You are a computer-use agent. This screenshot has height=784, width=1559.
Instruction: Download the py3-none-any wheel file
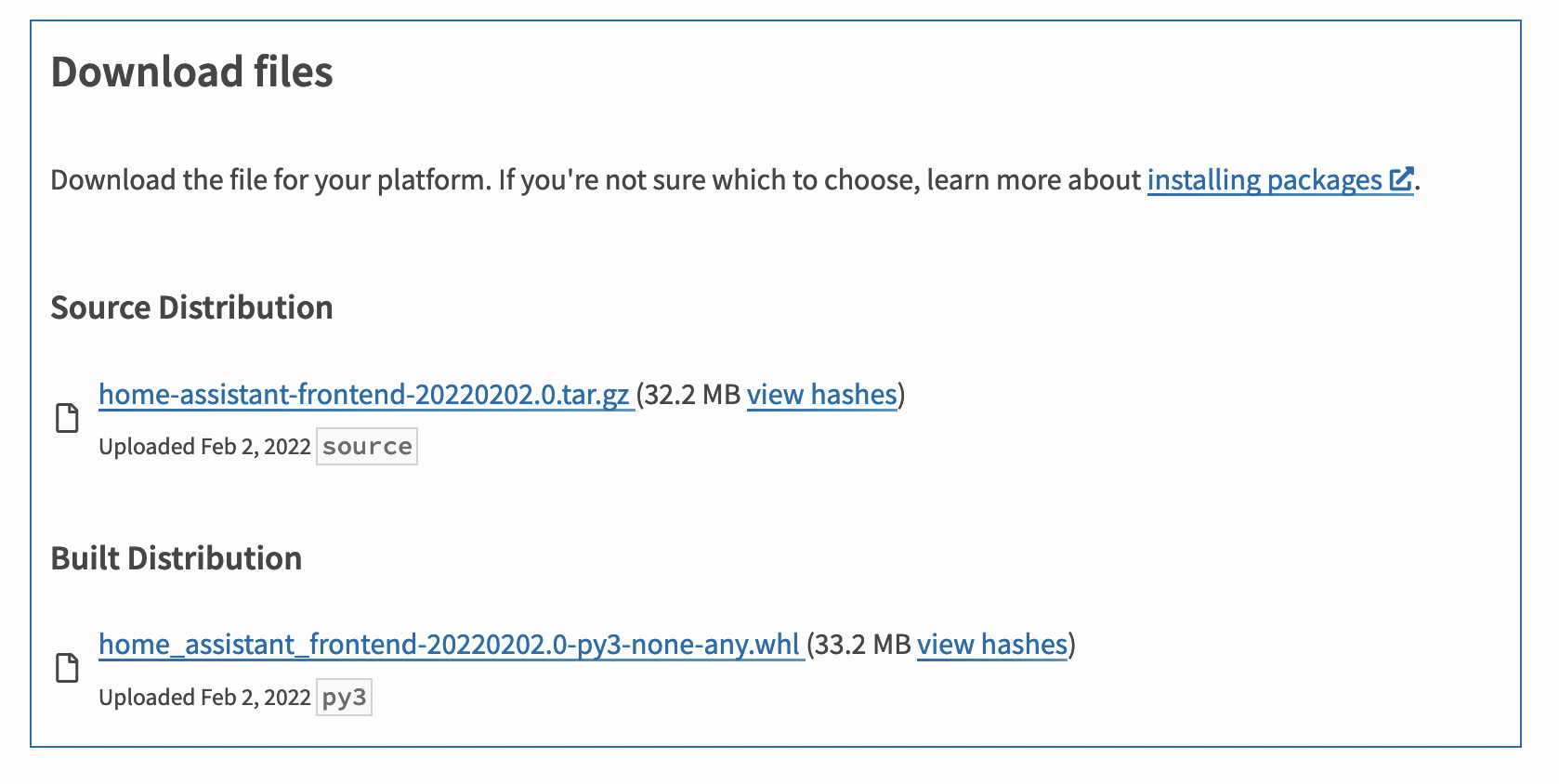(449, 645)
